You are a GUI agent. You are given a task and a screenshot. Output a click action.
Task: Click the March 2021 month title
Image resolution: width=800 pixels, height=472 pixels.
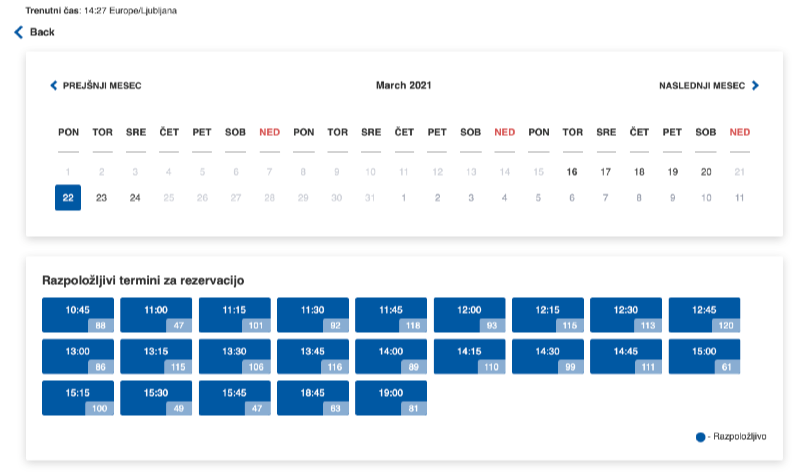pyautogui.click(x=404, y=85)
